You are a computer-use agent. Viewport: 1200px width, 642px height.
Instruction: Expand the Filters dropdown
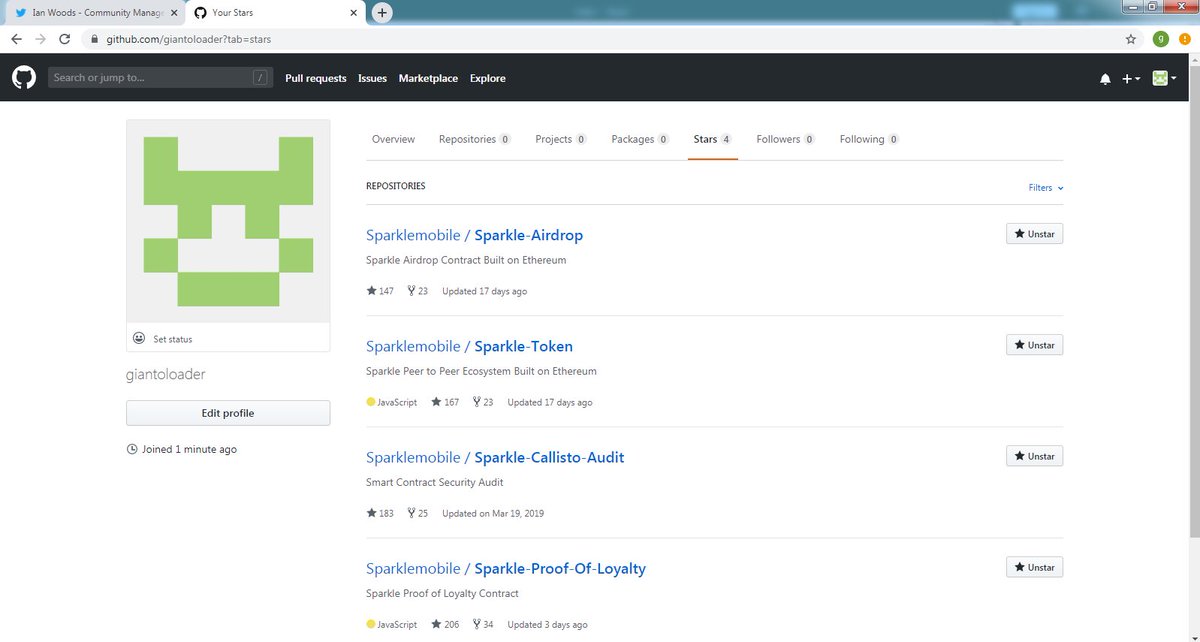(x=1046, y=188)
